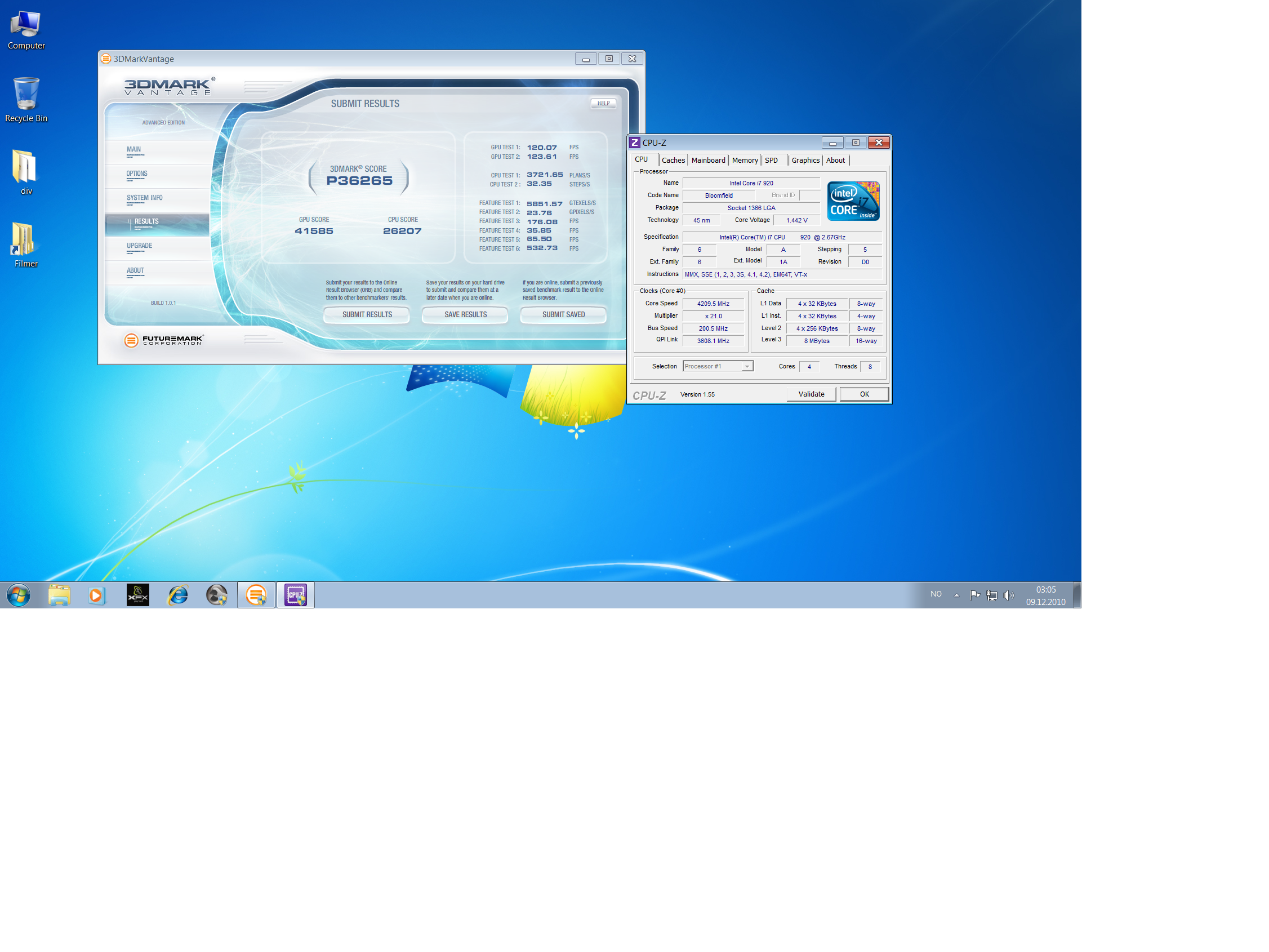Click the Multiplier value x 21.0
1269x952 pixels.
coord(713,316)
